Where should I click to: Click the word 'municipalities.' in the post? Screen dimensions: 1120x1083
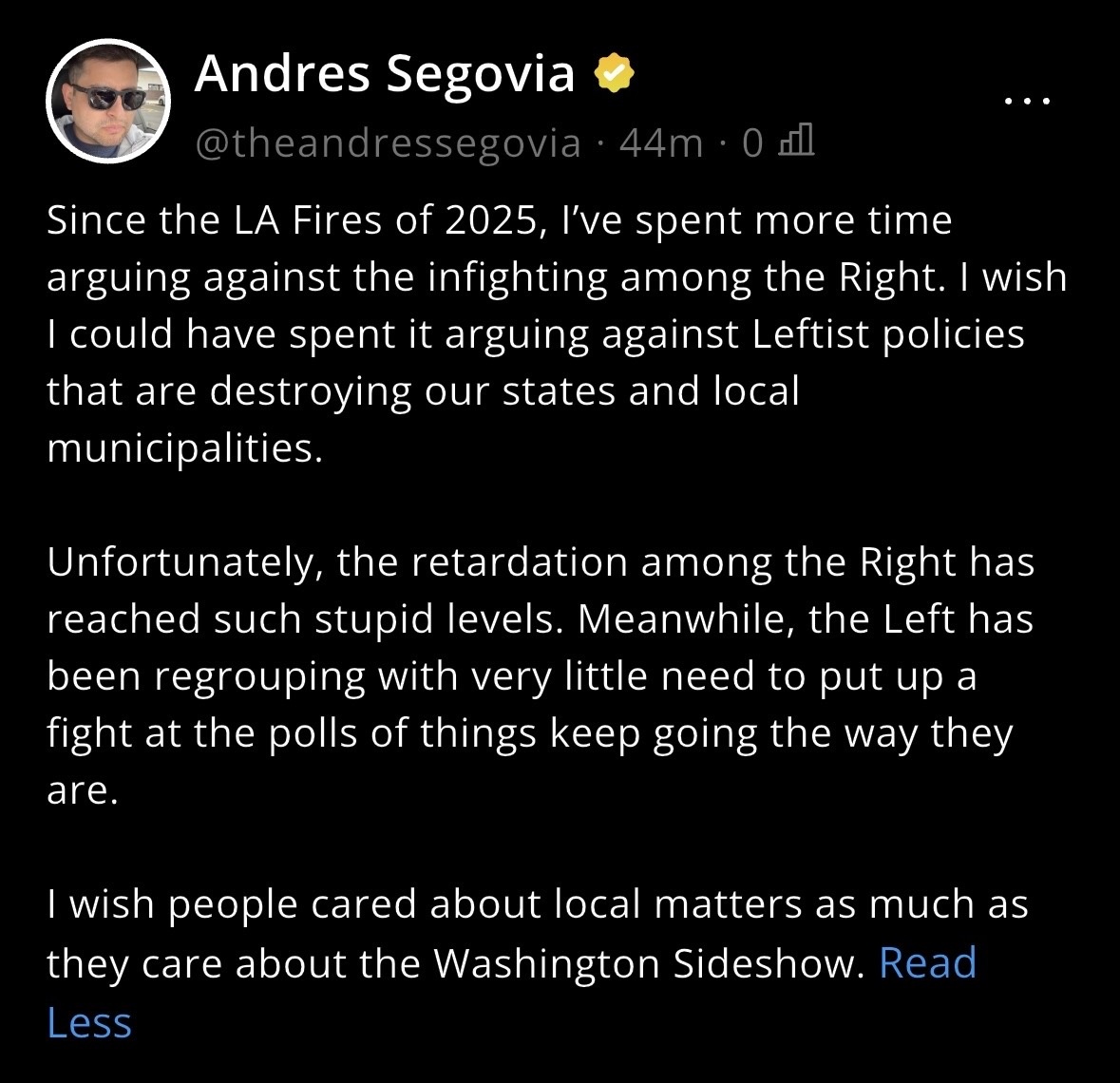point(185,447)
